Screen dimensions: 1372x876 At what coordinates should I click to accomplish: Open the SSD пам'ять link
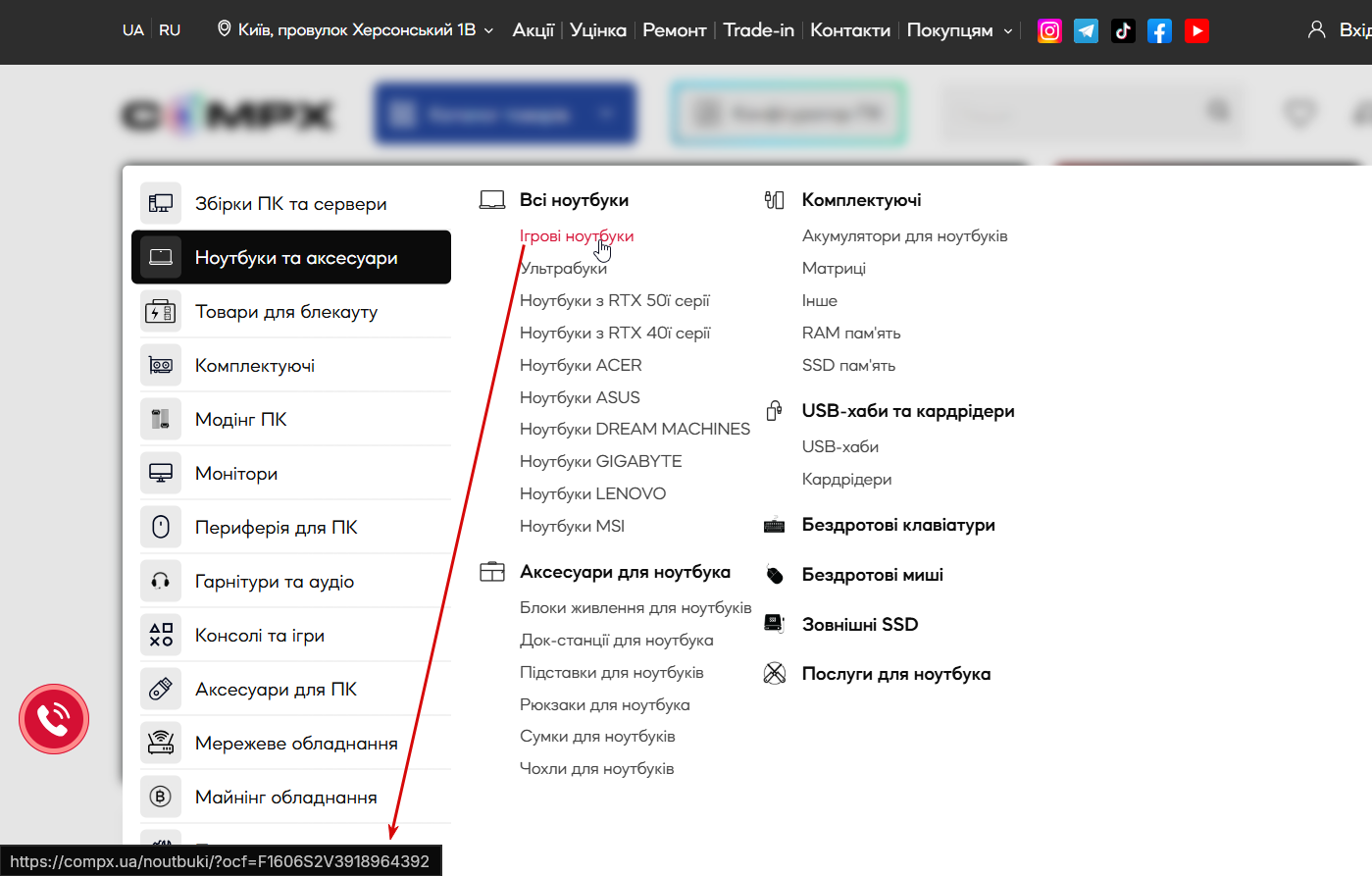(848, 366)
